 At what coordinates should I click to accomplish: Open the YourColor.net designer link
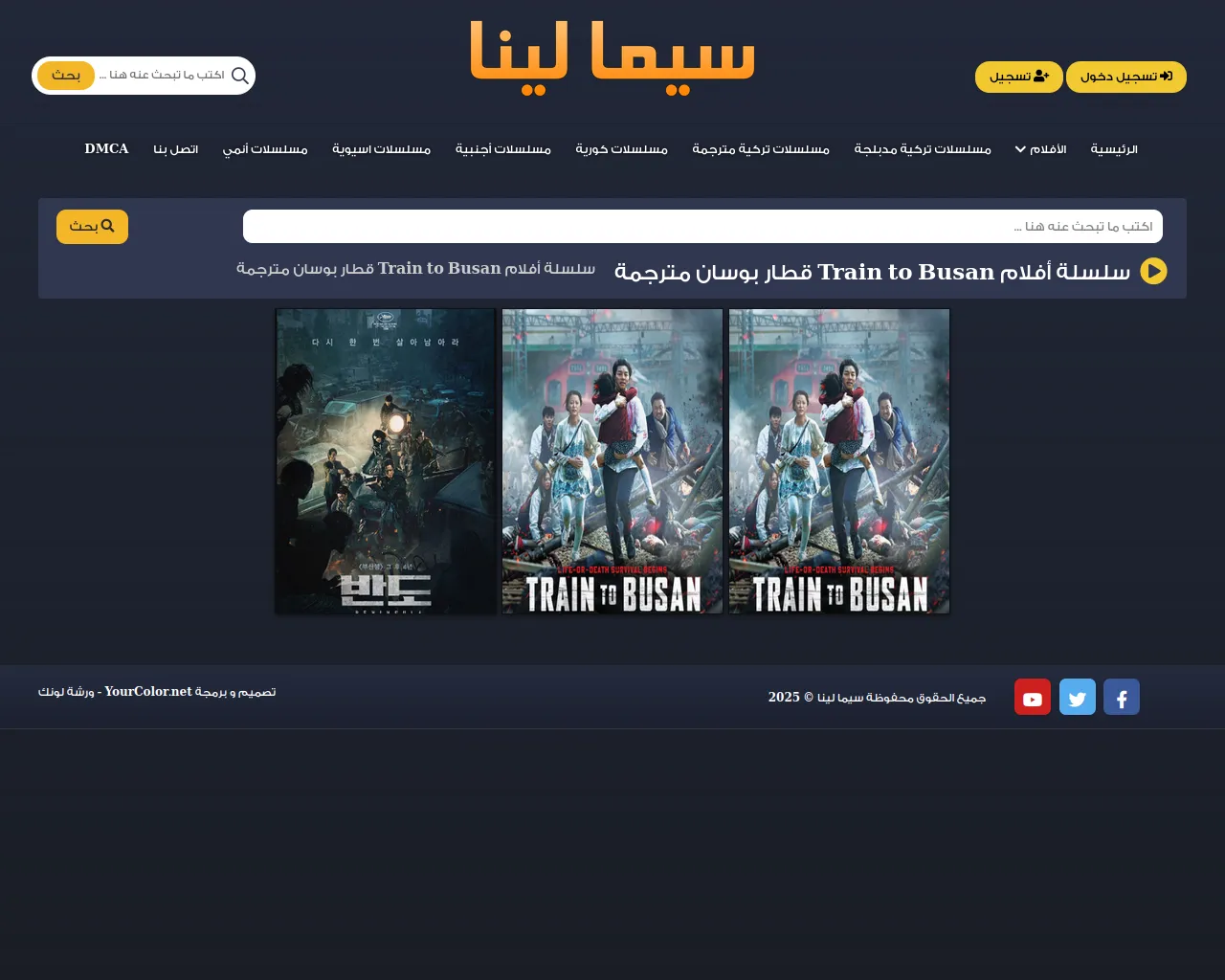pos(148,691)
